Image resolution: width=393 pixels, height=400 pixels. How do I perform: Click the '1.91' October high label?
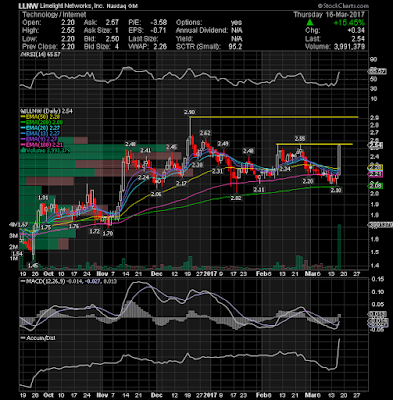click(43, 197)
